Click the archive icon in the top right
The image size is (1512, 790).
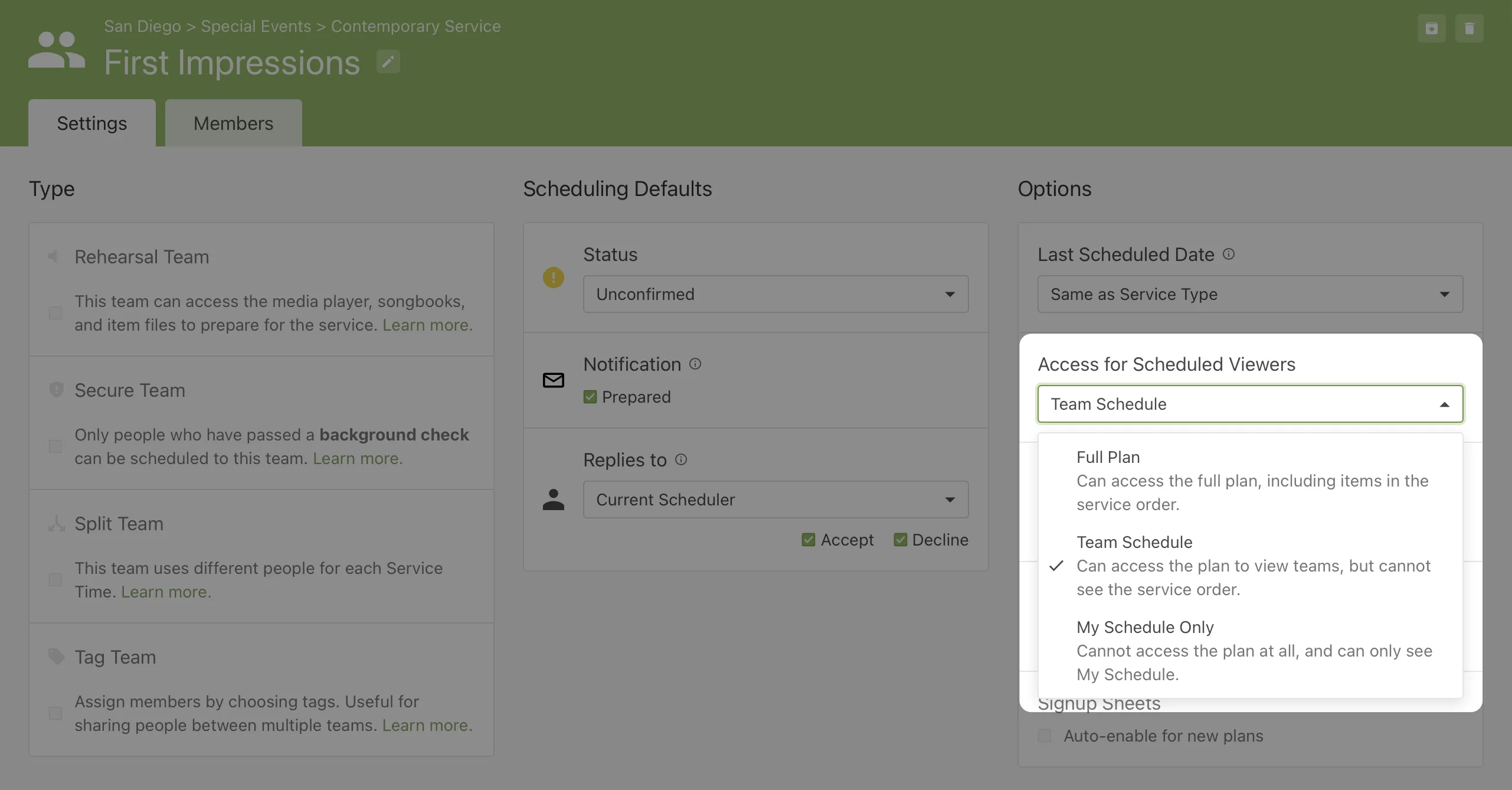[x=1432, y=28]
